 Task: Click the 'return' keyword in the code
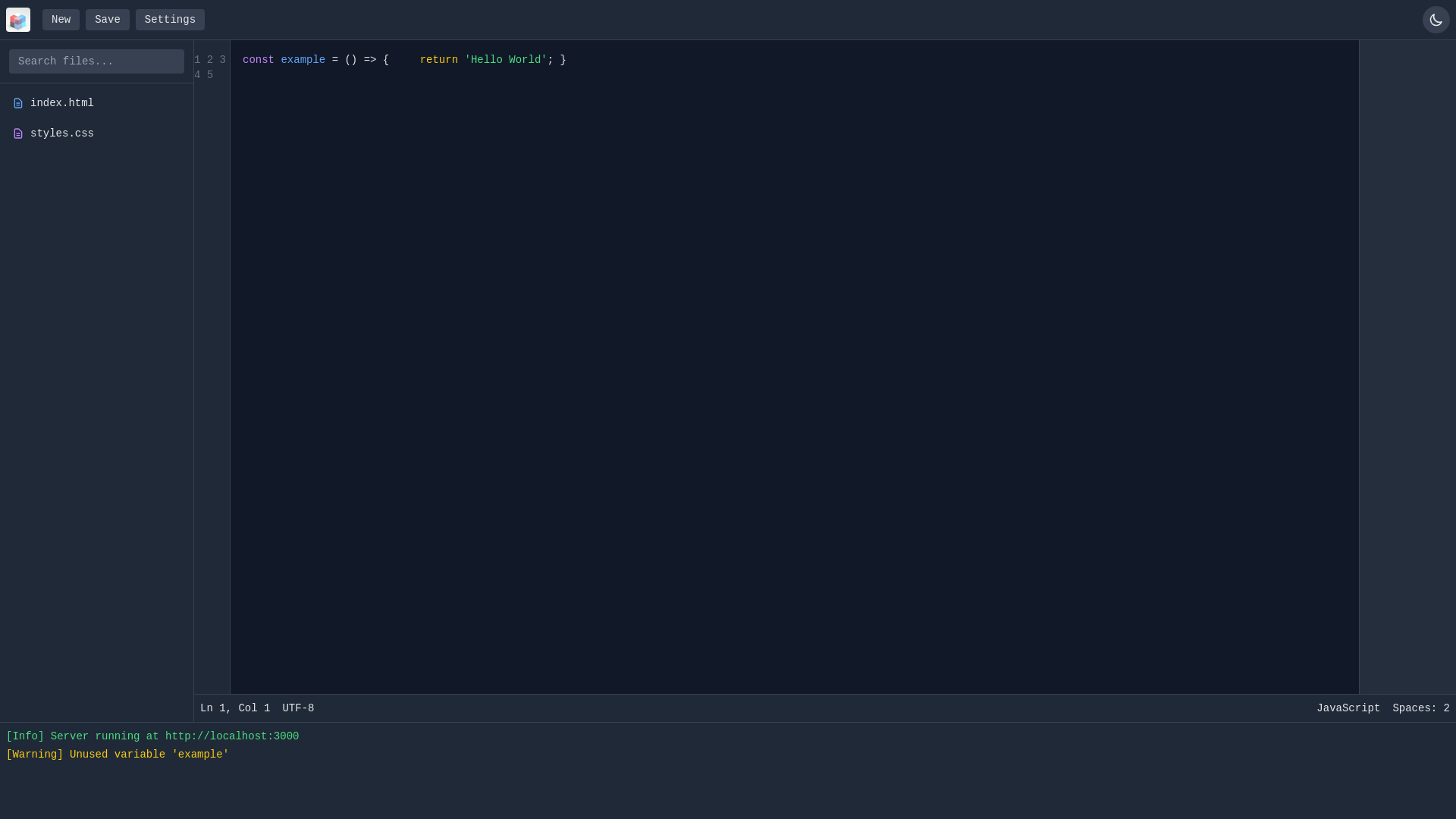coord(439,60)
